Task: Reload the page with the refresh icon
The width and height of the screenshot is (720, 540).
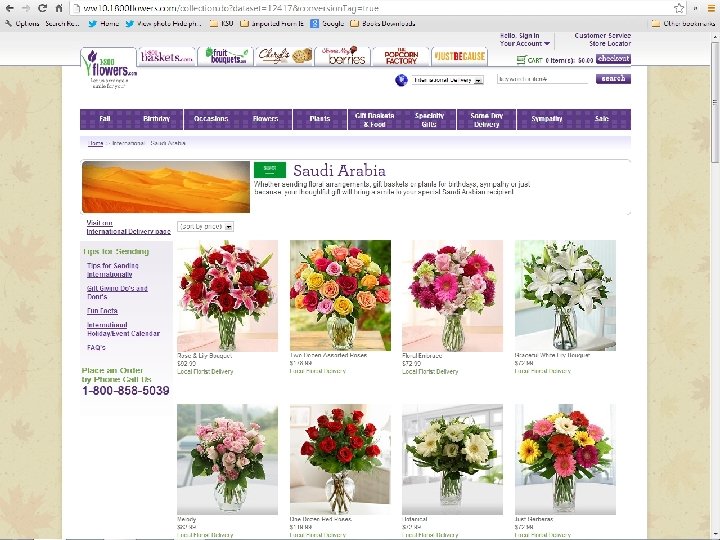Action: (x=42, y=8)
